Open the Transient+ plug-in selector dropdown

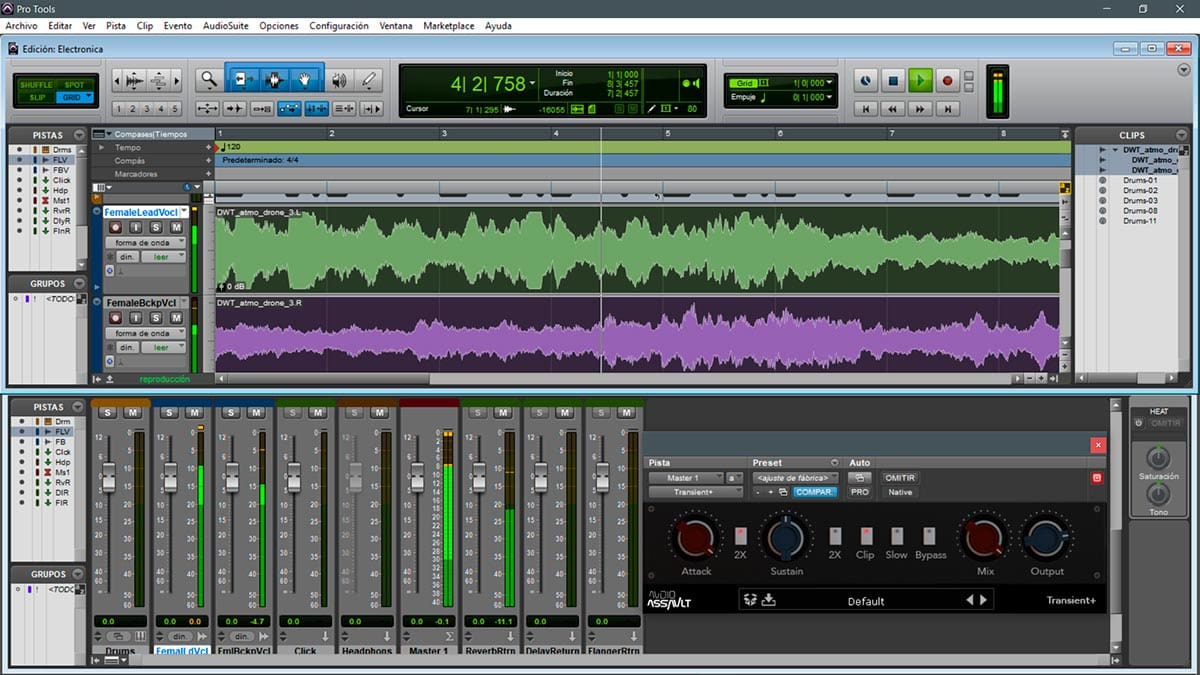click(x=696, y=492)
